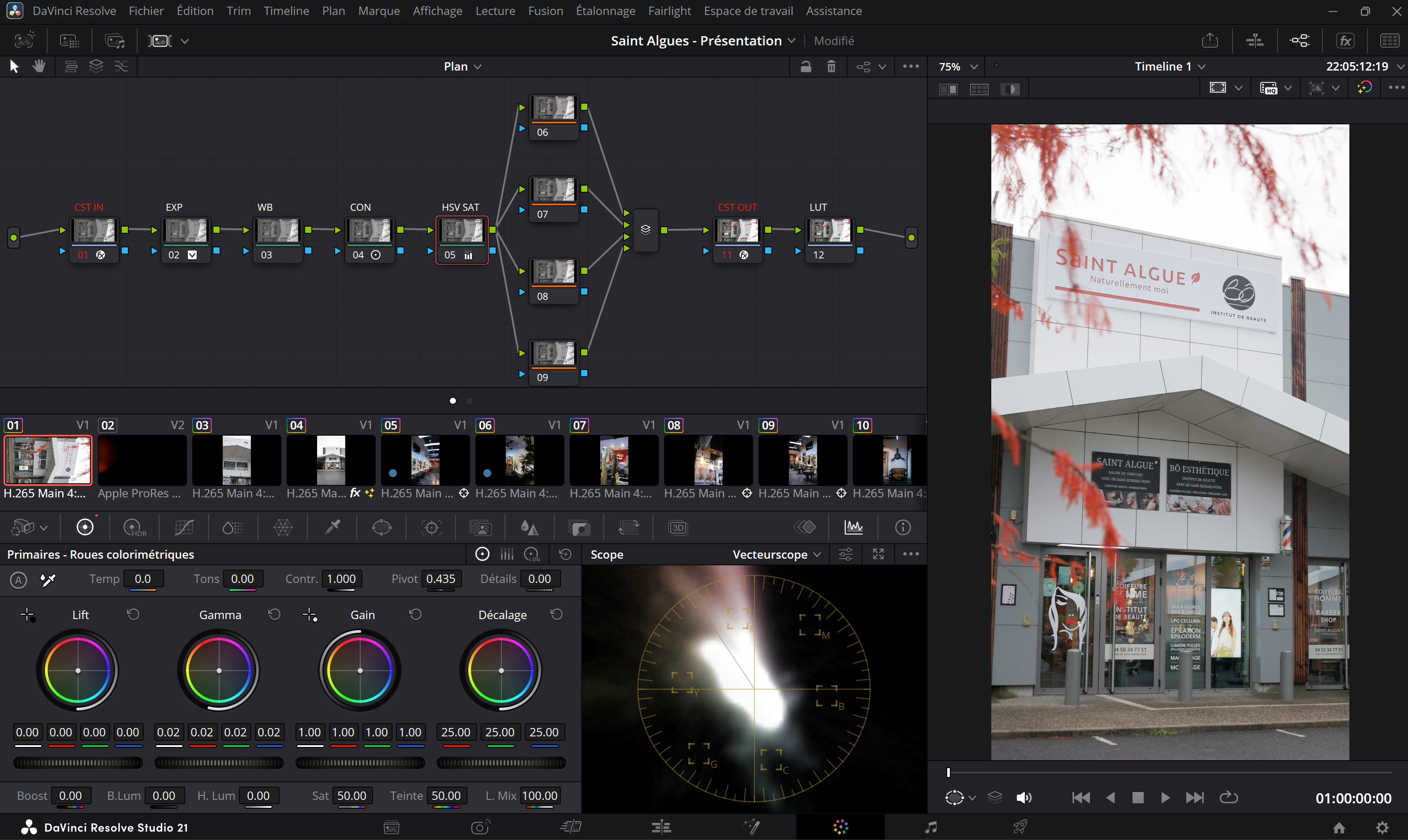Open the Fichier menu
The image size is (1408, 840).
[x=146, y=11]
